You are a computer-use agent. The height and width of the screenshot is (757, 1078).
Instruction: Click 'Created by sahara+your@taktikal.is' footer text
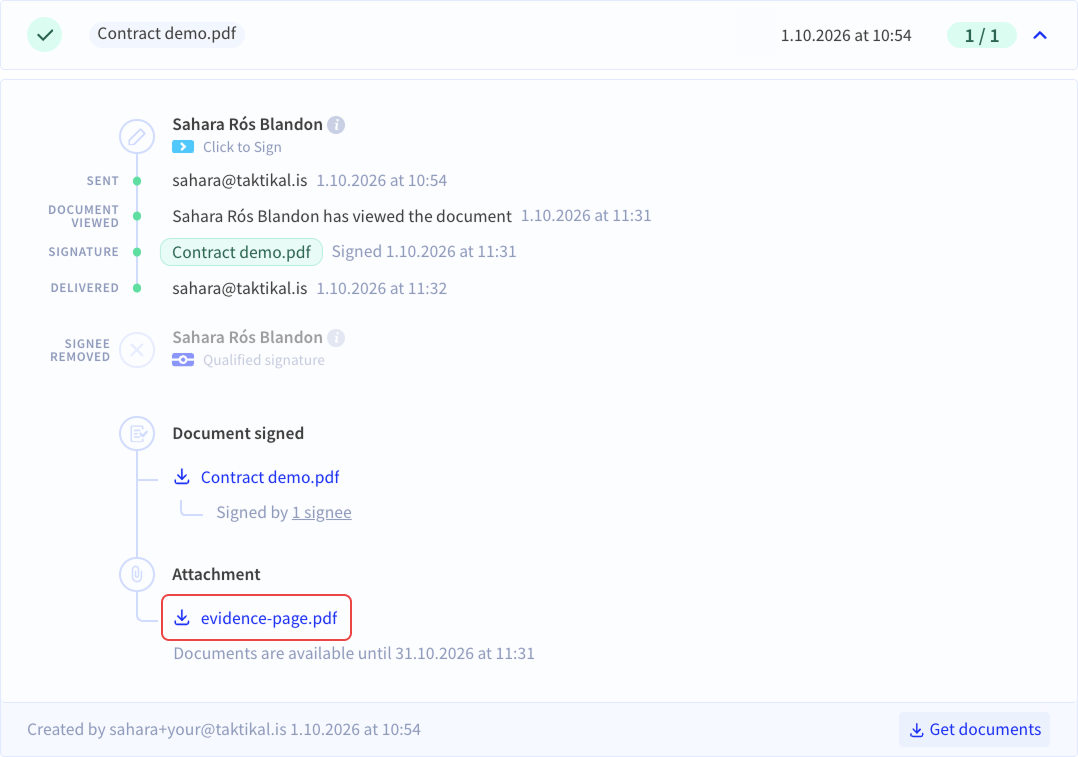click(224, 729)
